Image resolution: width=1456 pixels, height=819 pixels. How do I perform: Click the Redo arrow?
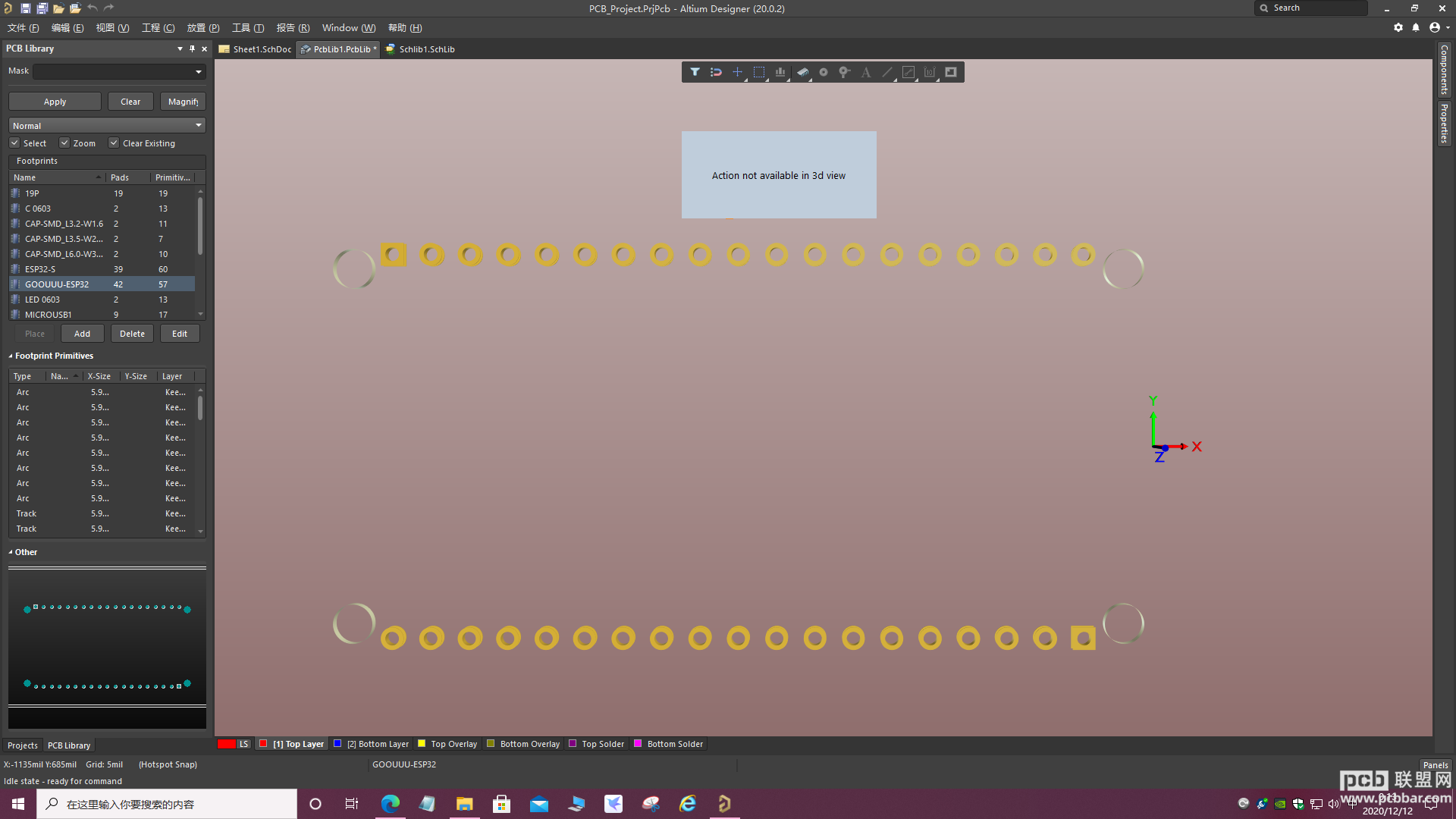pyautogui.click(x=108, y=8)
